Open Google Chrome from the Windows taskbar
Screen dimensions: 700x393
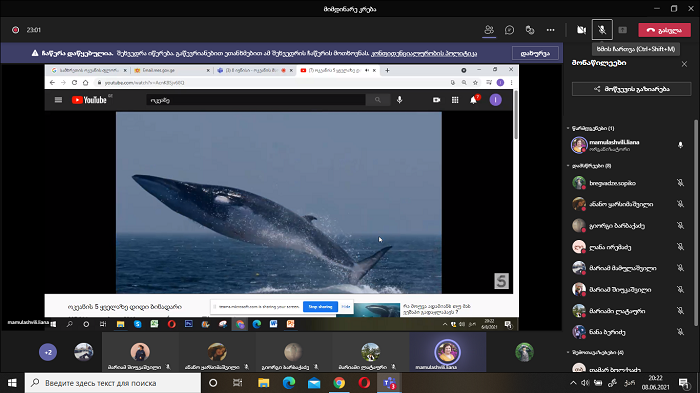pos(339,383)
